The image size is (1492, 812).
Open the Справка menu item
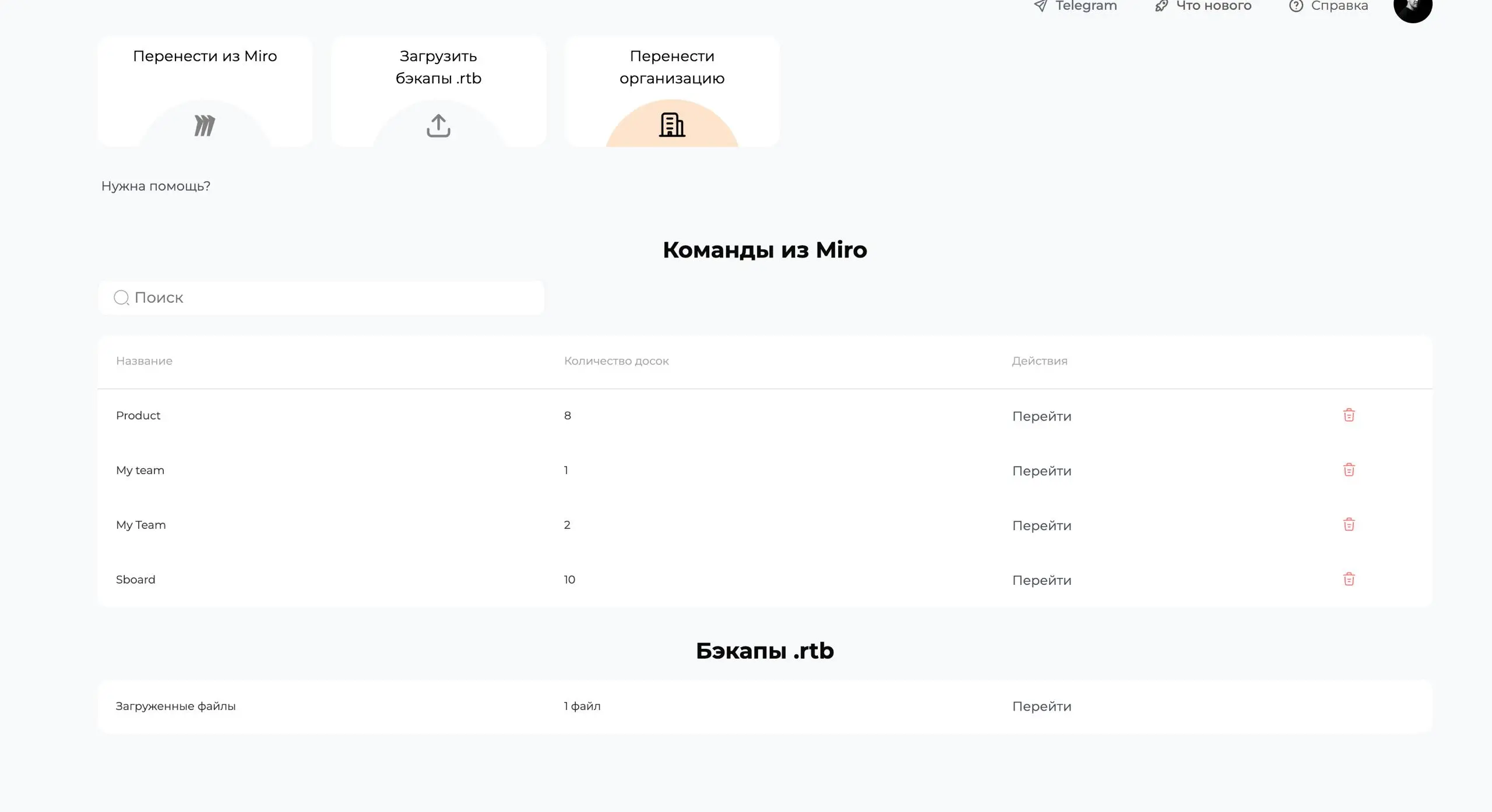pos(1328,6)
